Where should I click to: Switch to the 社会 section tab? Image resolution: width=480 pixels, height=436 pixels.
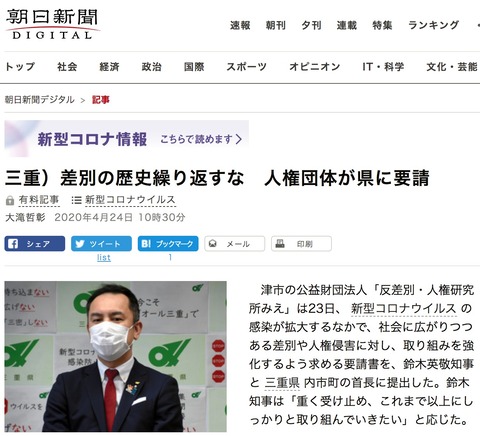coord(67,67)
